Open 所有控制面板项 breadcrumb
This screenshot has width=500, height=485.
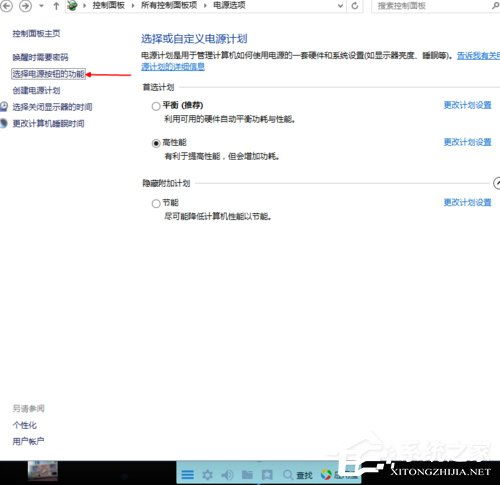(169, 6)
